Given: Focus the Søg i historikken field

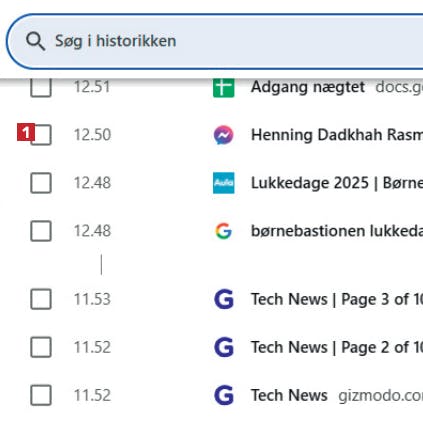Looking at the screenshot, I should tap(215, 41).
